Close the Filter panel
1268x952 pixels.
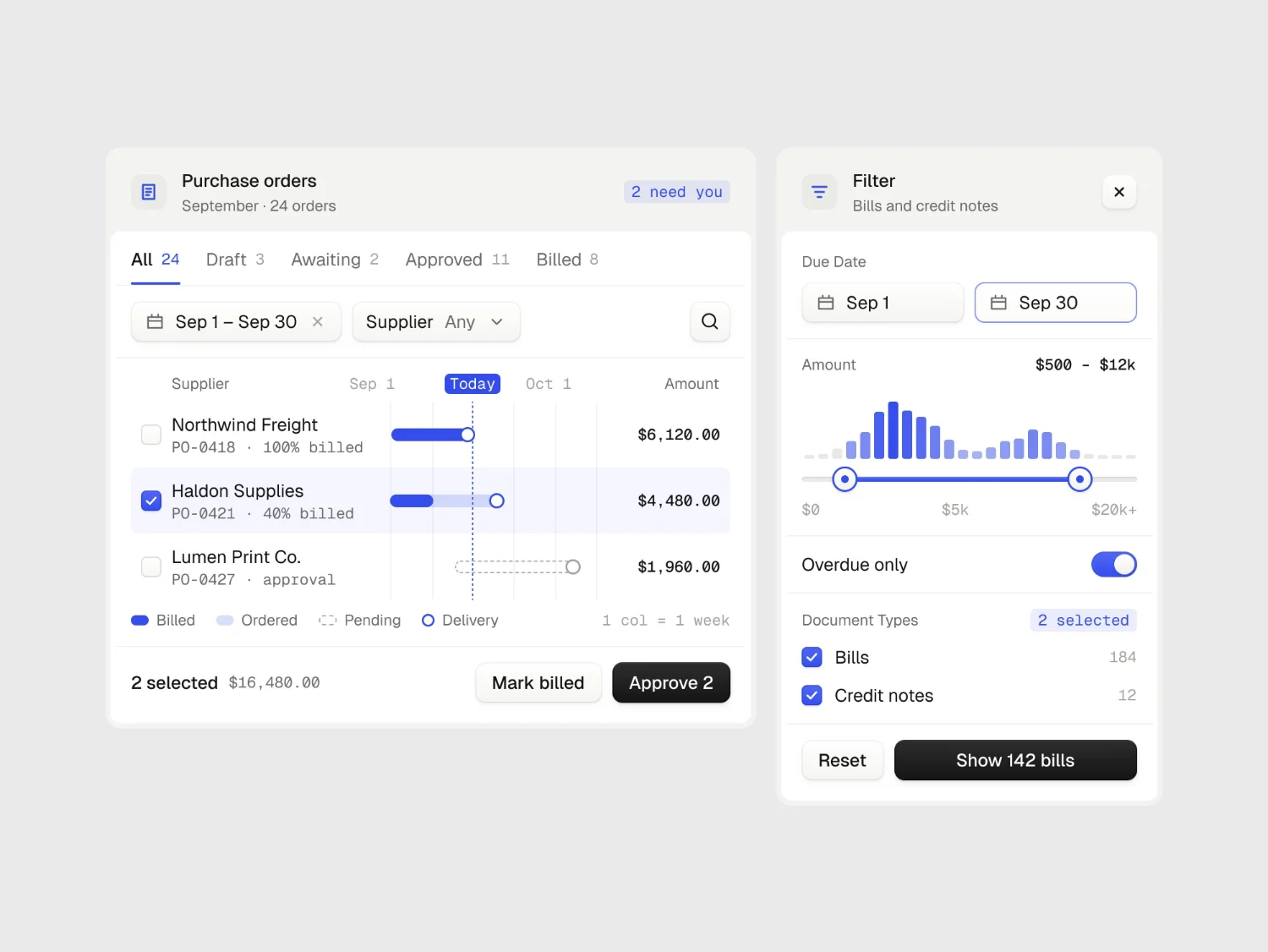pyautogui.click(x=1119, y=192)
